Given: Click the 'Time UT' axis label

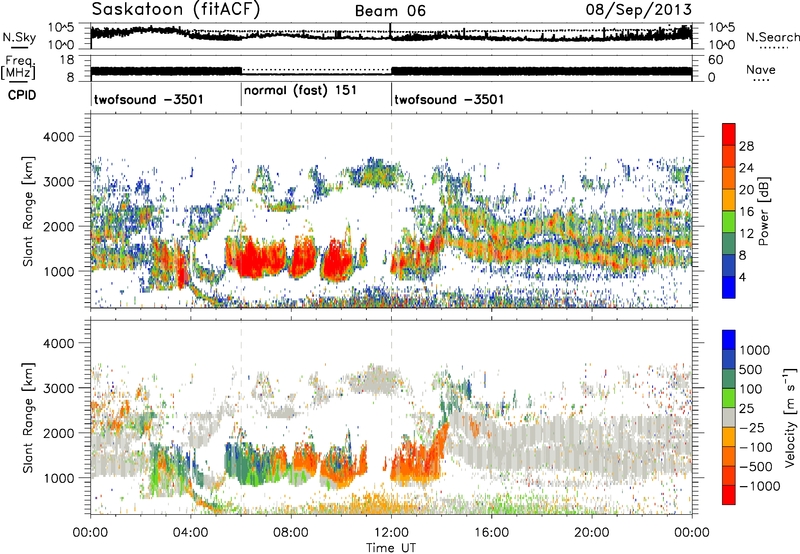Looking at the screenshot, I should [x=391, y=548].
